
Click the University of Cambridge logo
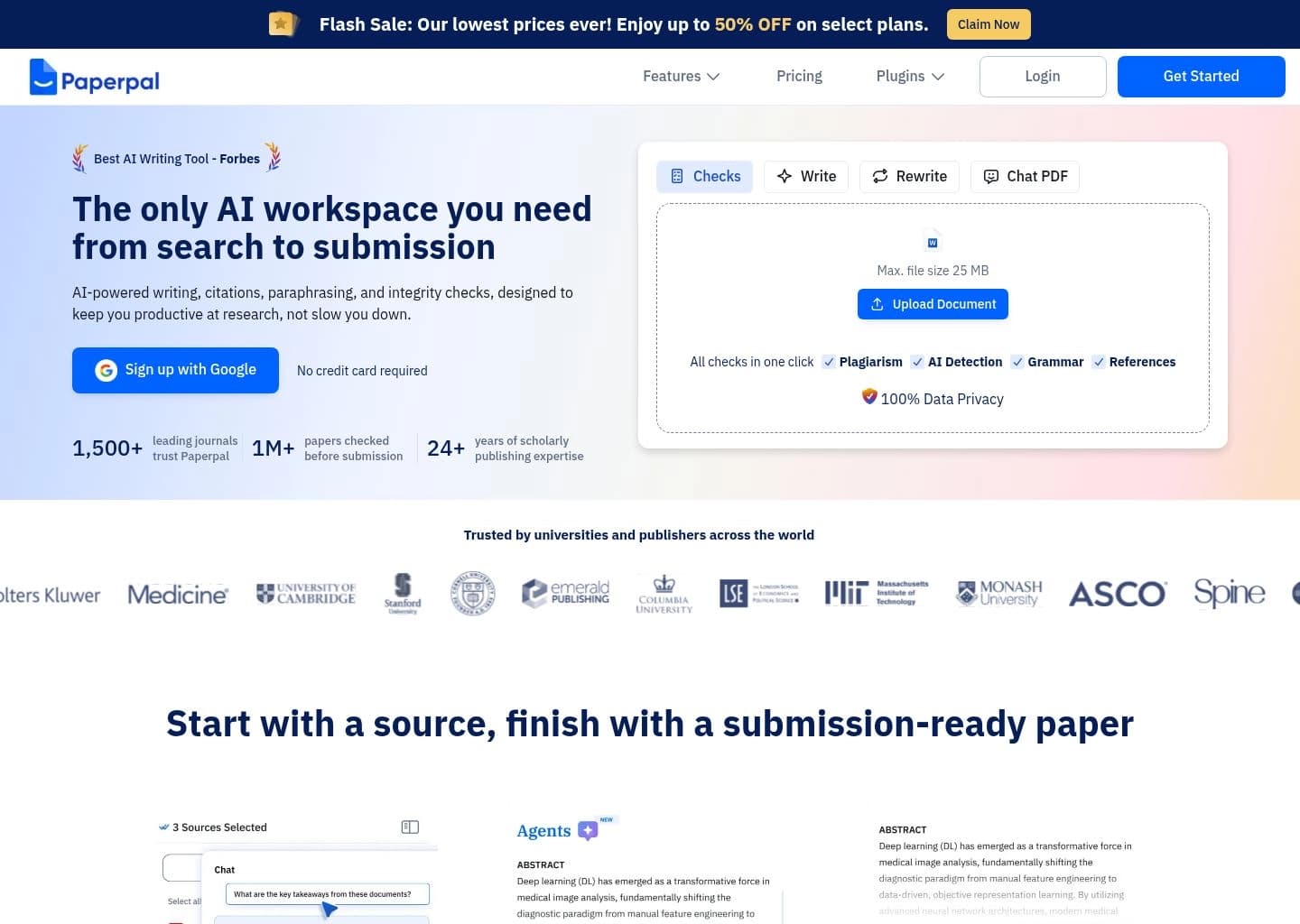[x=306, y=594]
